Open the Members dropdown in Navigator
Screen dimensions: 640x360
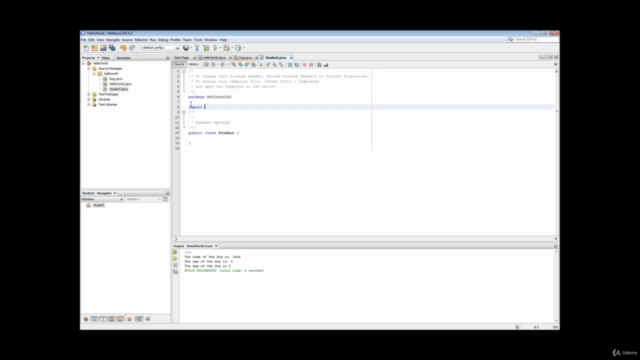(x=102, y=199)
